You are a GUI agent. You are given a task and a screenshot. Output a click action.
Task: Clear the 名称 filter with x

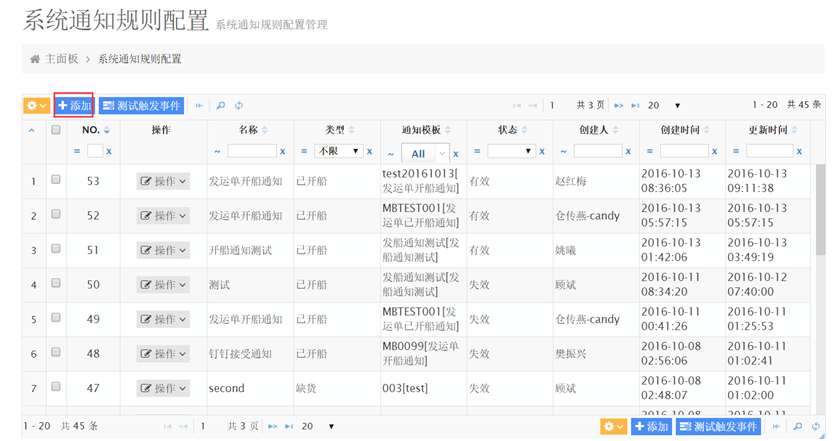(282, 152)
